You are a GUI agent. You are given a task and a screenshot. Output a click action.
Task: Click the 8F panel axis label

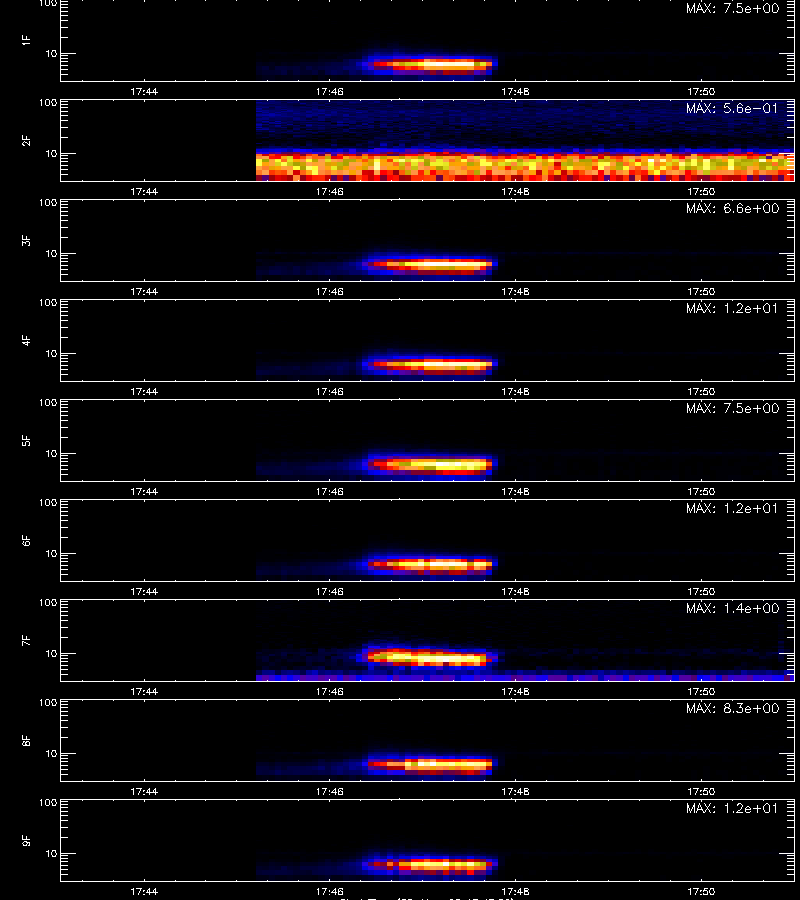pos(26,740)
